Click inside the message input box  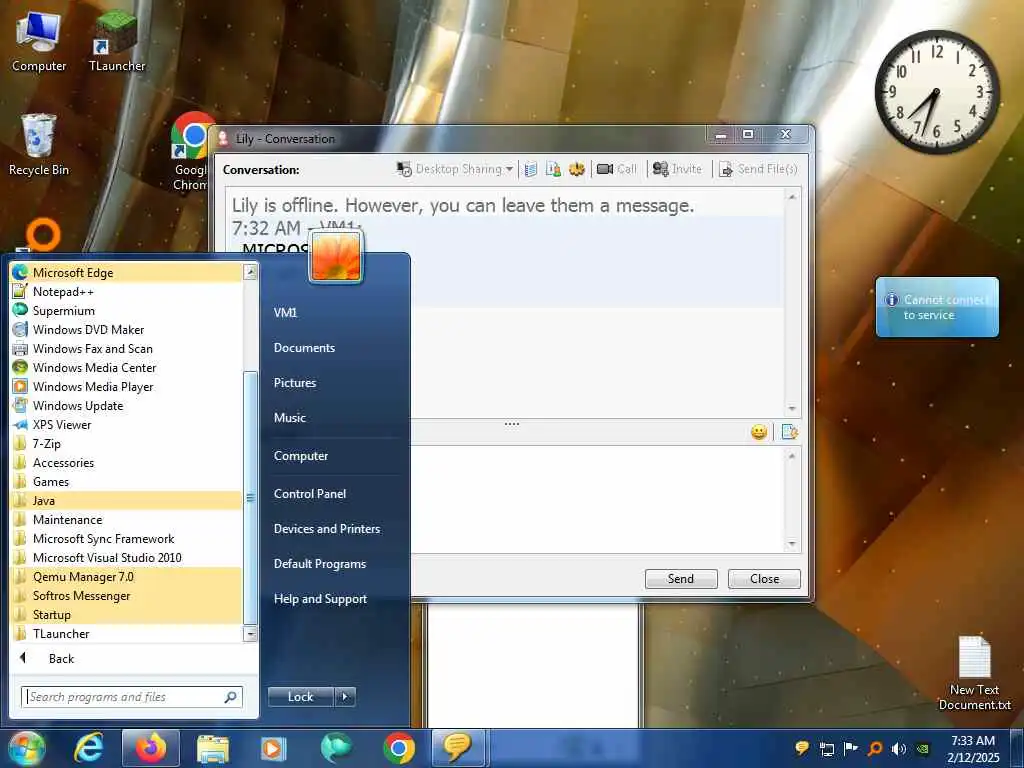click(598, 500)
